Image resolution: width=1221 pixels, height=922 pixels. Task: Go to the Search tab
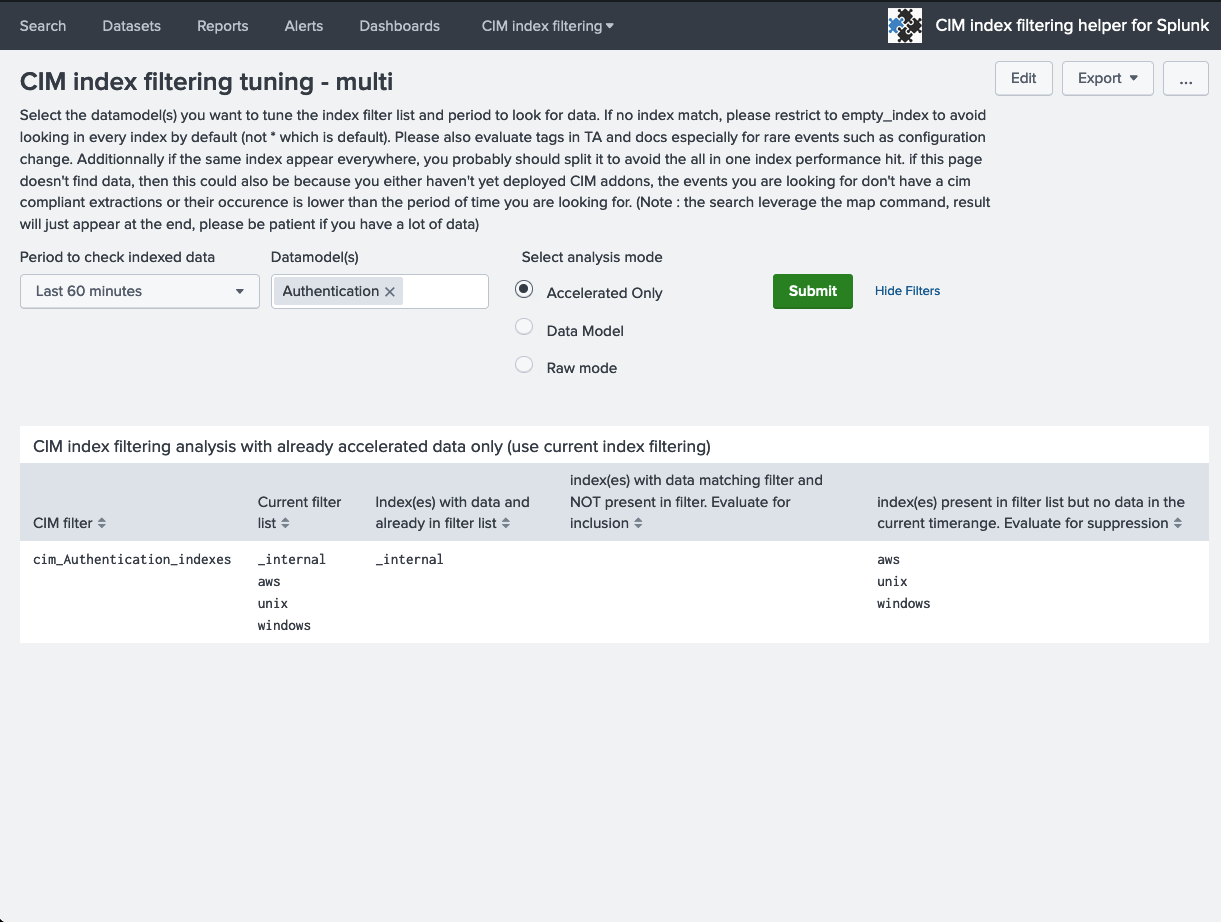43,26
